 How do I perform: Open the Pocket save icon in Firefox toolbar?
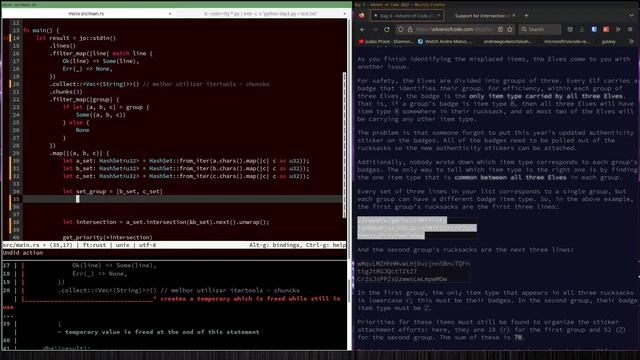570,29
